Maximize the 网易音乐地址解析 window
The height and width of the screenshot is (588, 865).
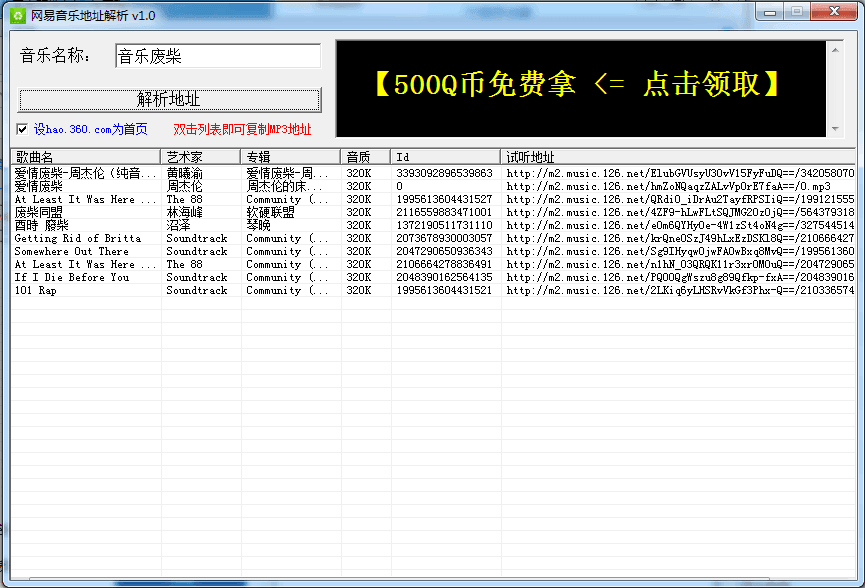(x=797, y=13)
